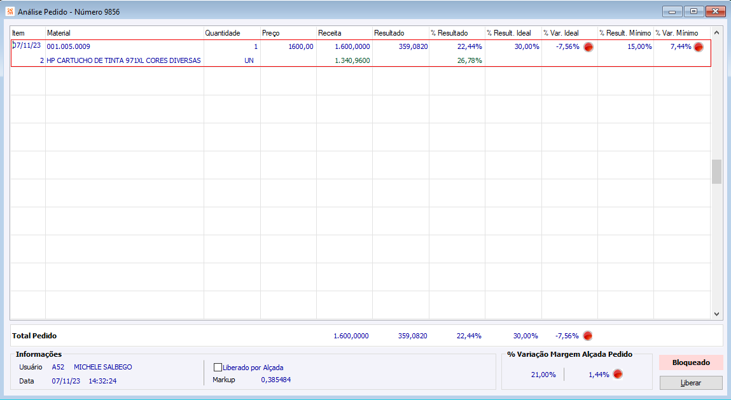Click the Total Pedido label
The image size is (731, 400).
coord(34,336)
